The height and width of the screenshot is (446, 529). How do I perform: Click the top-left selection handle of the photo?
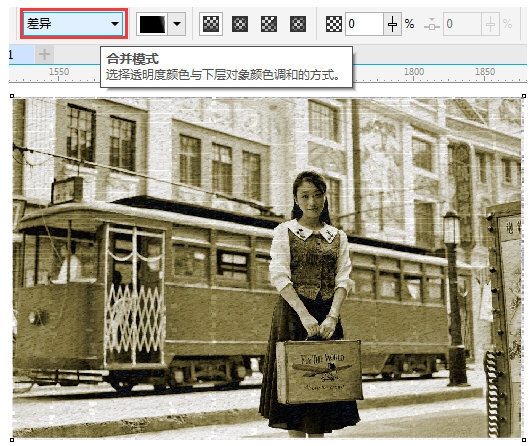tap(12, 96)
